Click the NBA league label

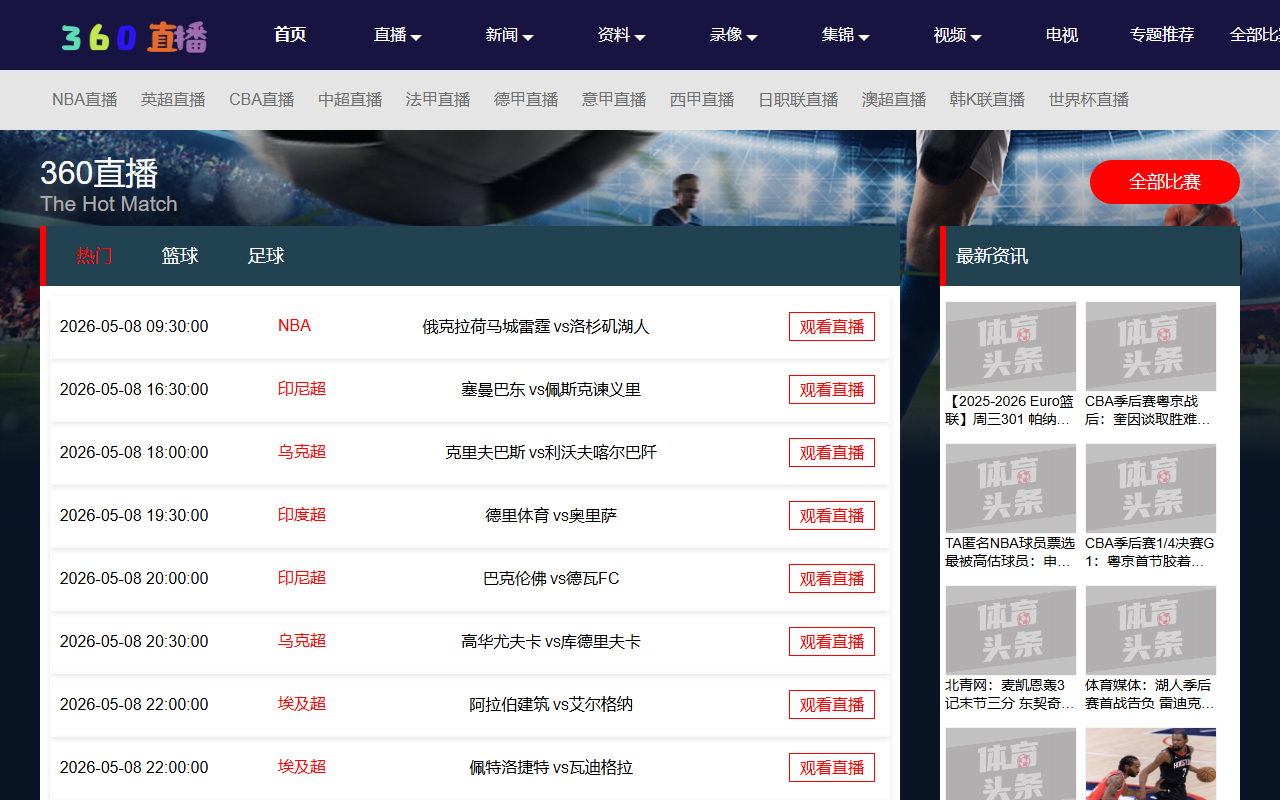pos(294,326)
